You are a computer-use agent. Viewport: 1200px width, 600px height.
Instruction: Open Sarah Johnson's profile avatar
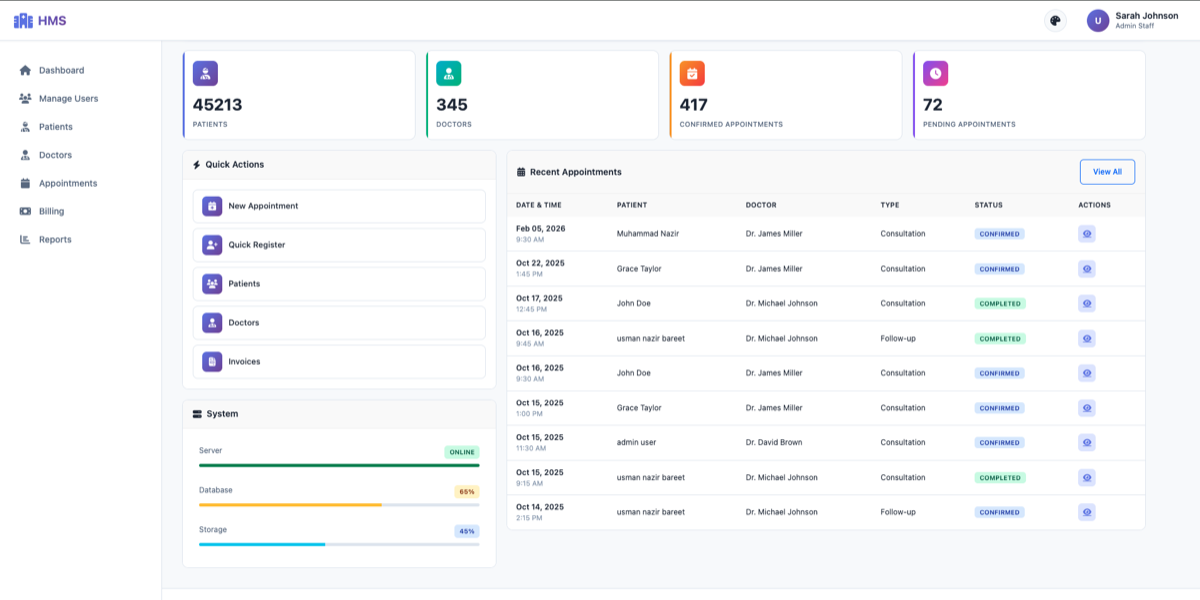click(x=1097, y=19)
